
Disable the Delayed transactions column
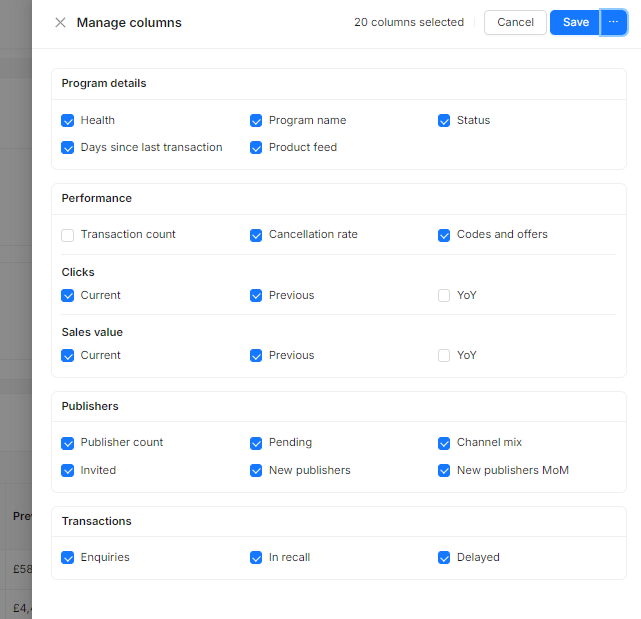(444, 558)
